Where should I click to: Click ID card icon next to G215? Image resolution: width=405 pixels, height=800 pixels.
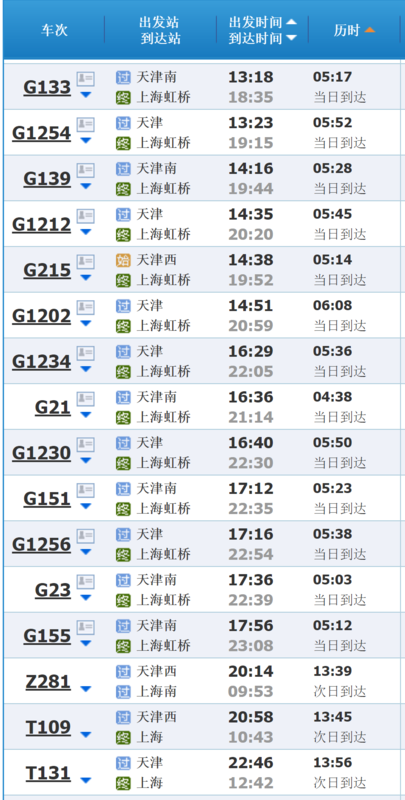point(86,262)
